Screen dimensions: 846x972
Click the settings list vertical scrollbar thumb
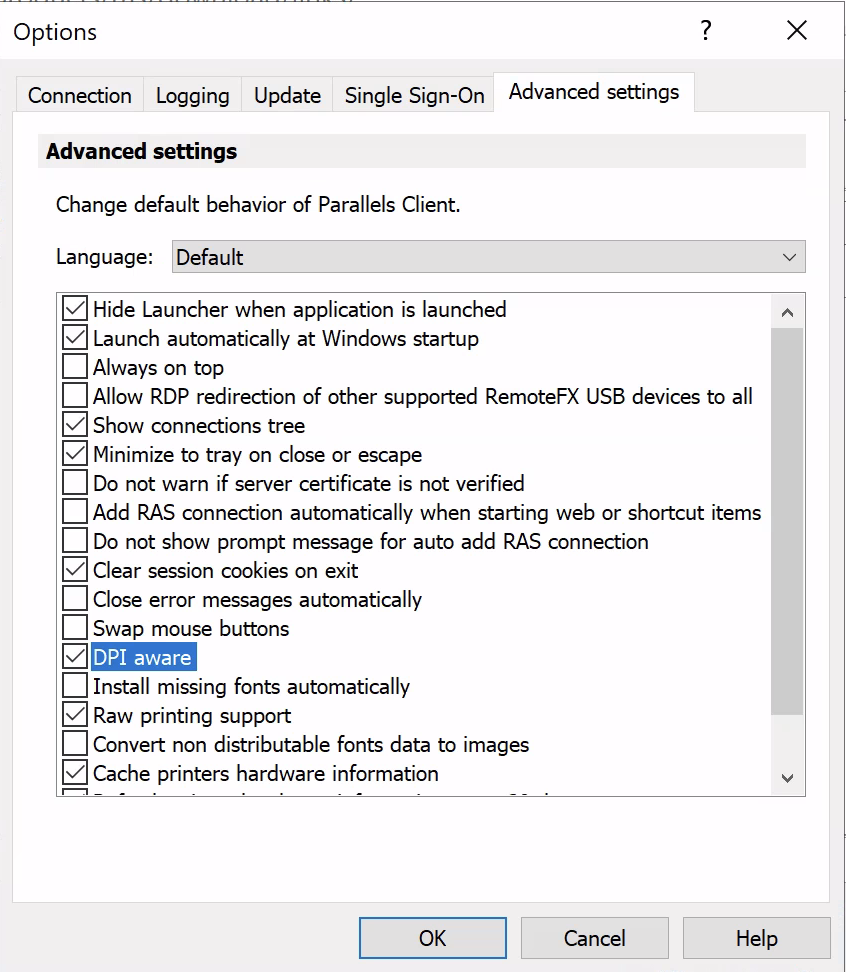787,521
